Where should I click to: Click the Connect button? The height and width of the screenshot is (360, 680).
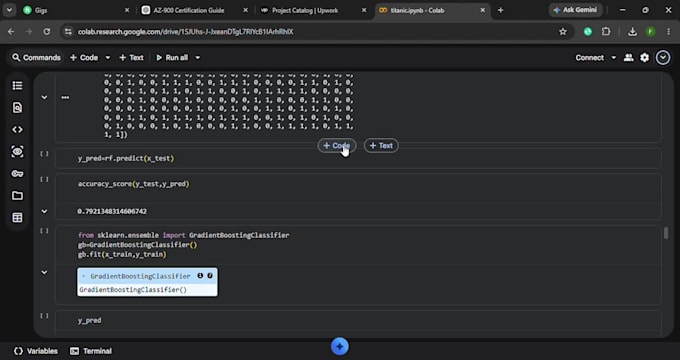(x=589, y=57)
